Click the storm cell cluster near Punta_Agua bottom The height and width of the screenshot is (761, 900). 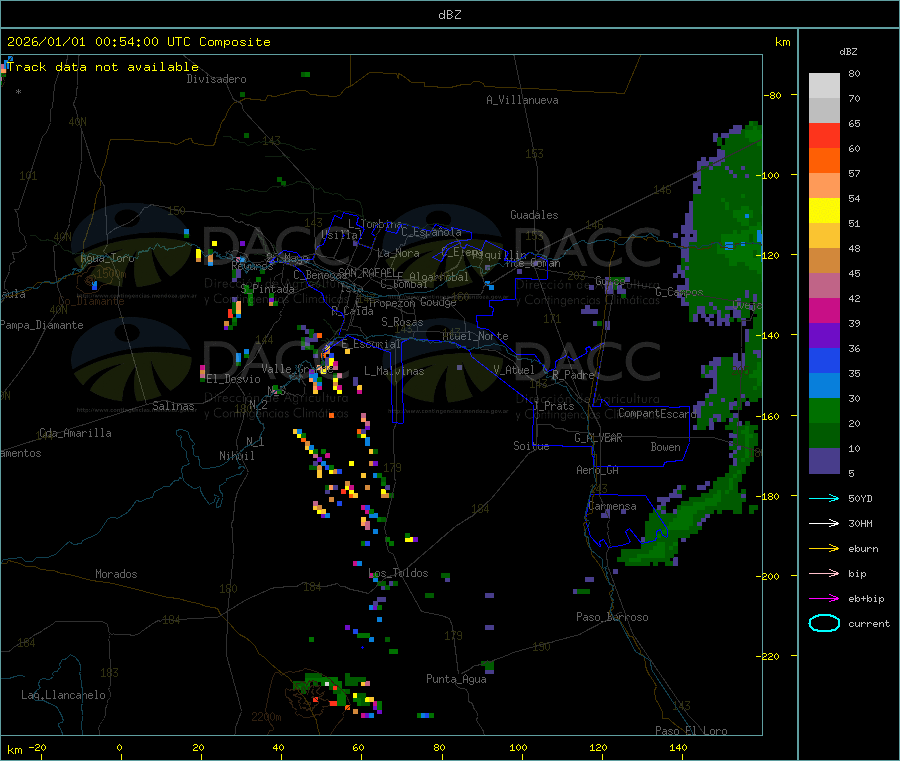(338, 694)
